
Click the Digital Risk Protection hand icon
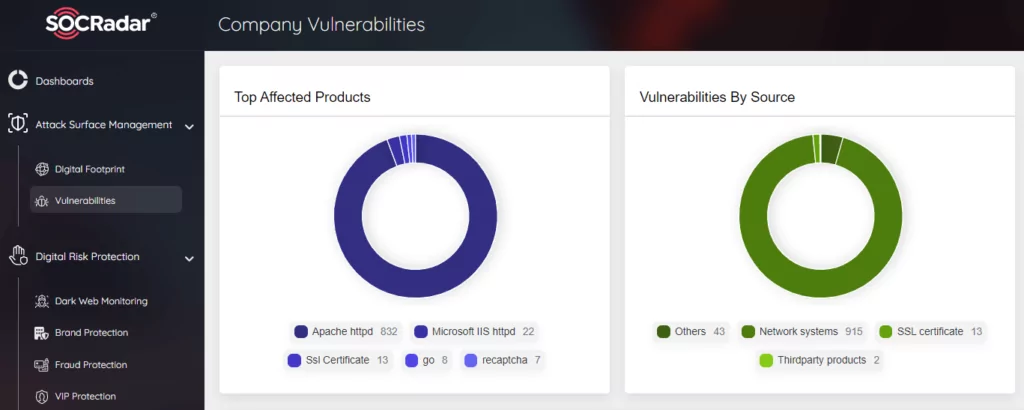click(x=18, y=256)
